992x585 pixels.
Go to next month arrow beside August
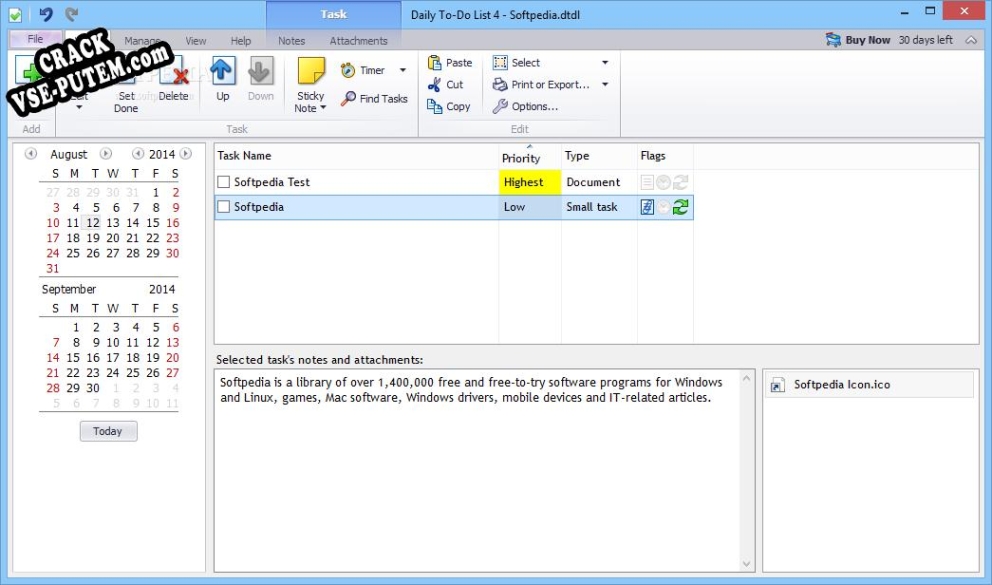tap(106, 154)
